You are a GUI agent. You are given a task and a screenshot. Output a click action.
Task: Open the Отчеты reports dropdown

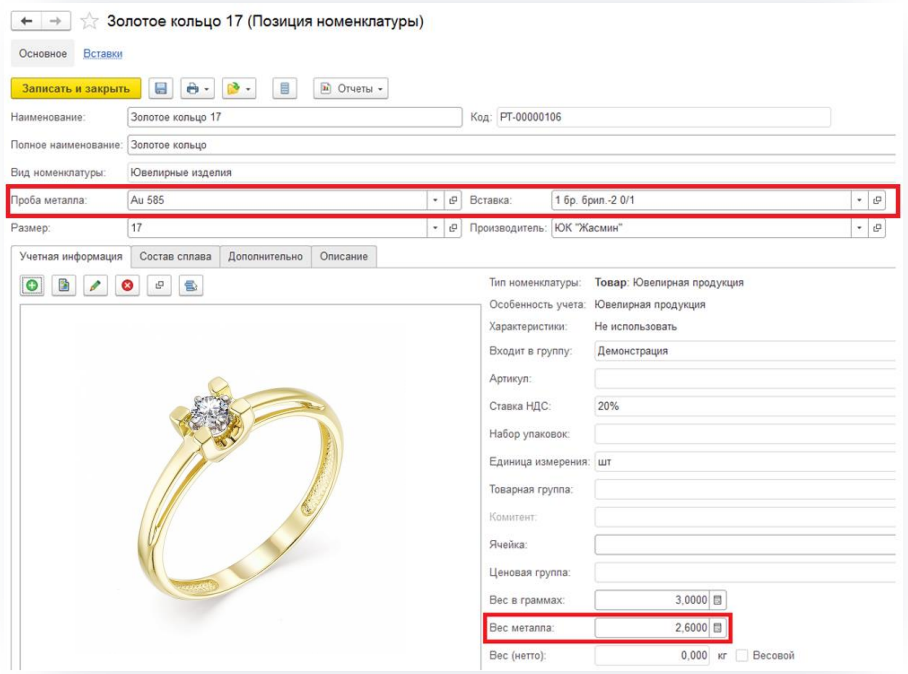[351, 89]
